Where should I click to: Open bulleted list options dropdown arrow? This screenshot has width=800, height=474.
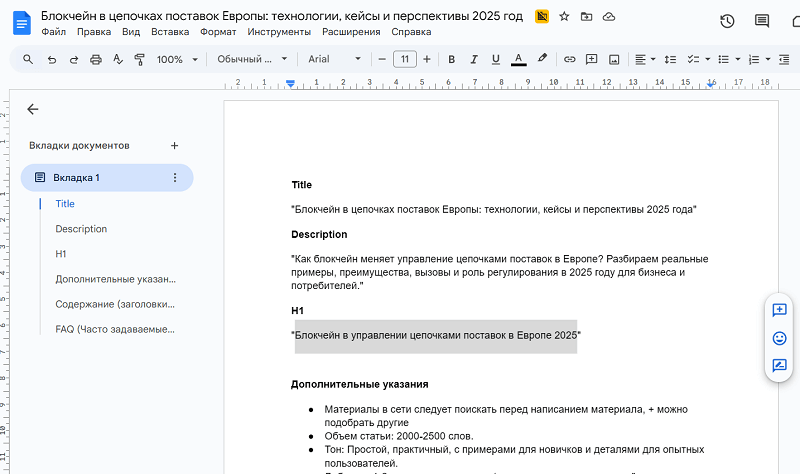pyautogui.click(x=738, y=59)
